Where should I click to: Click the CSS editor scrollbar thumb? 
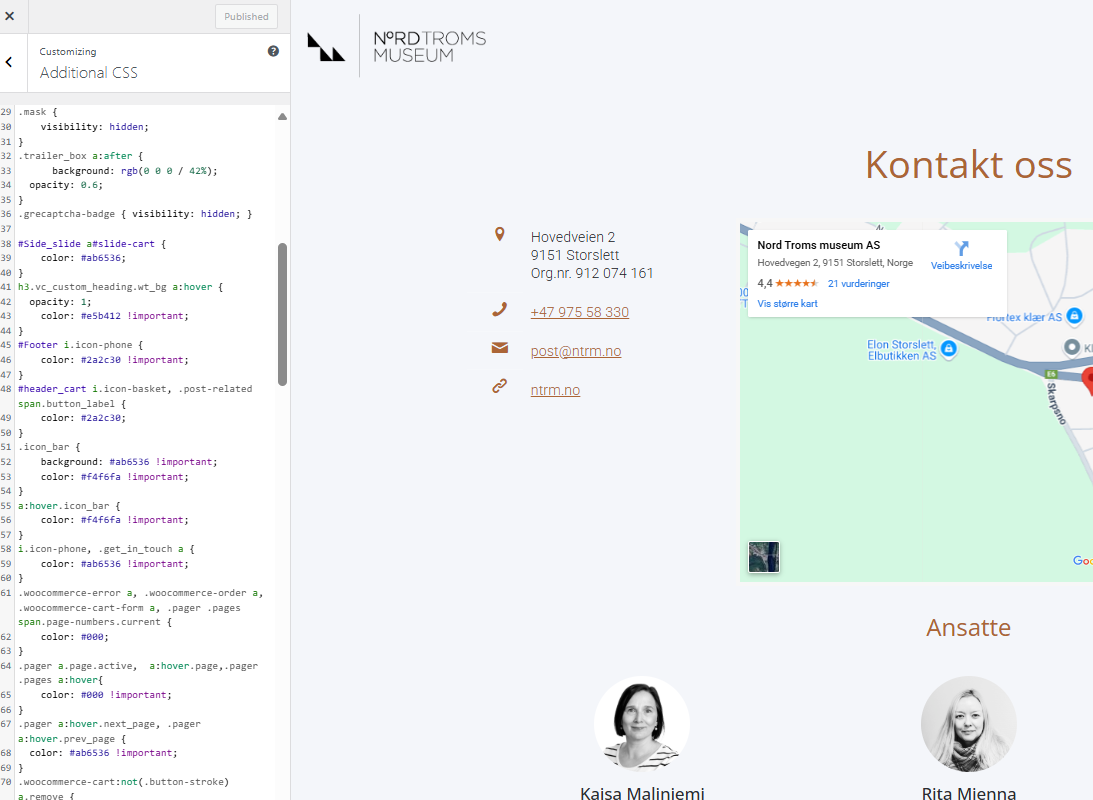click(282, 315)
